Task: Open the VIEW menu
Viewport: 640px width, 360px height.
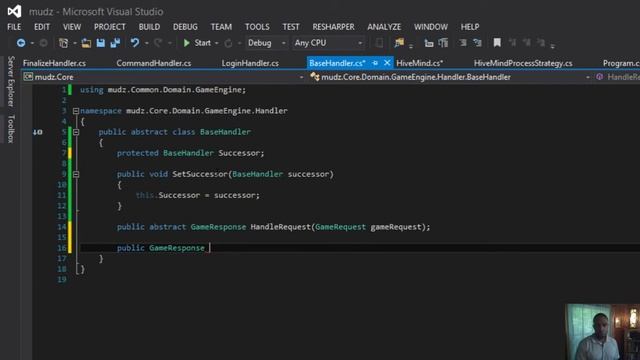Action: point(72,27)
